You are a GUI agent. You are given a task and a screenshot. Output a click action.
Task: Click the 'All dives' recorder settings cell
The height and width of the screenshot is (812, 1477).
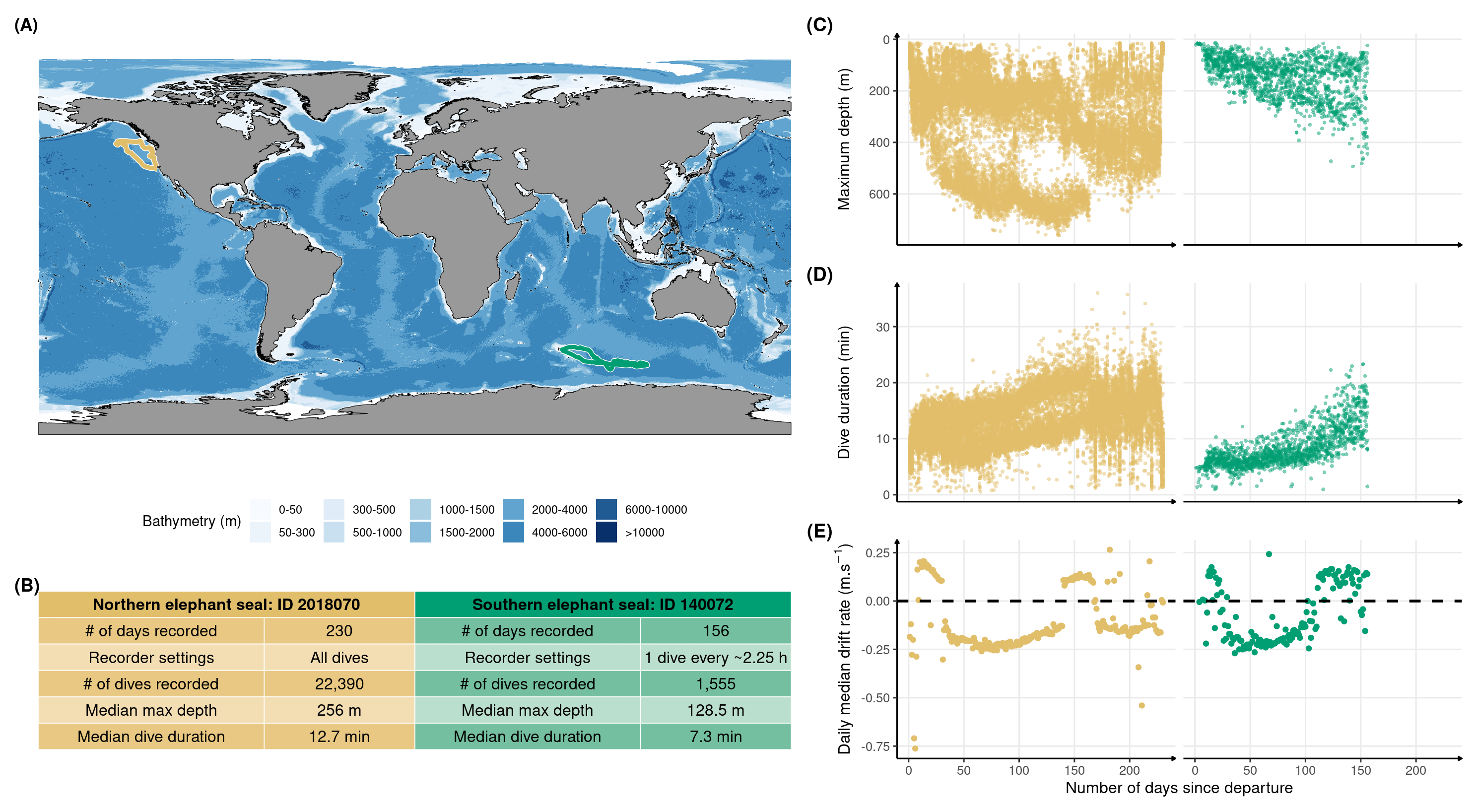[x=339, y=657]
